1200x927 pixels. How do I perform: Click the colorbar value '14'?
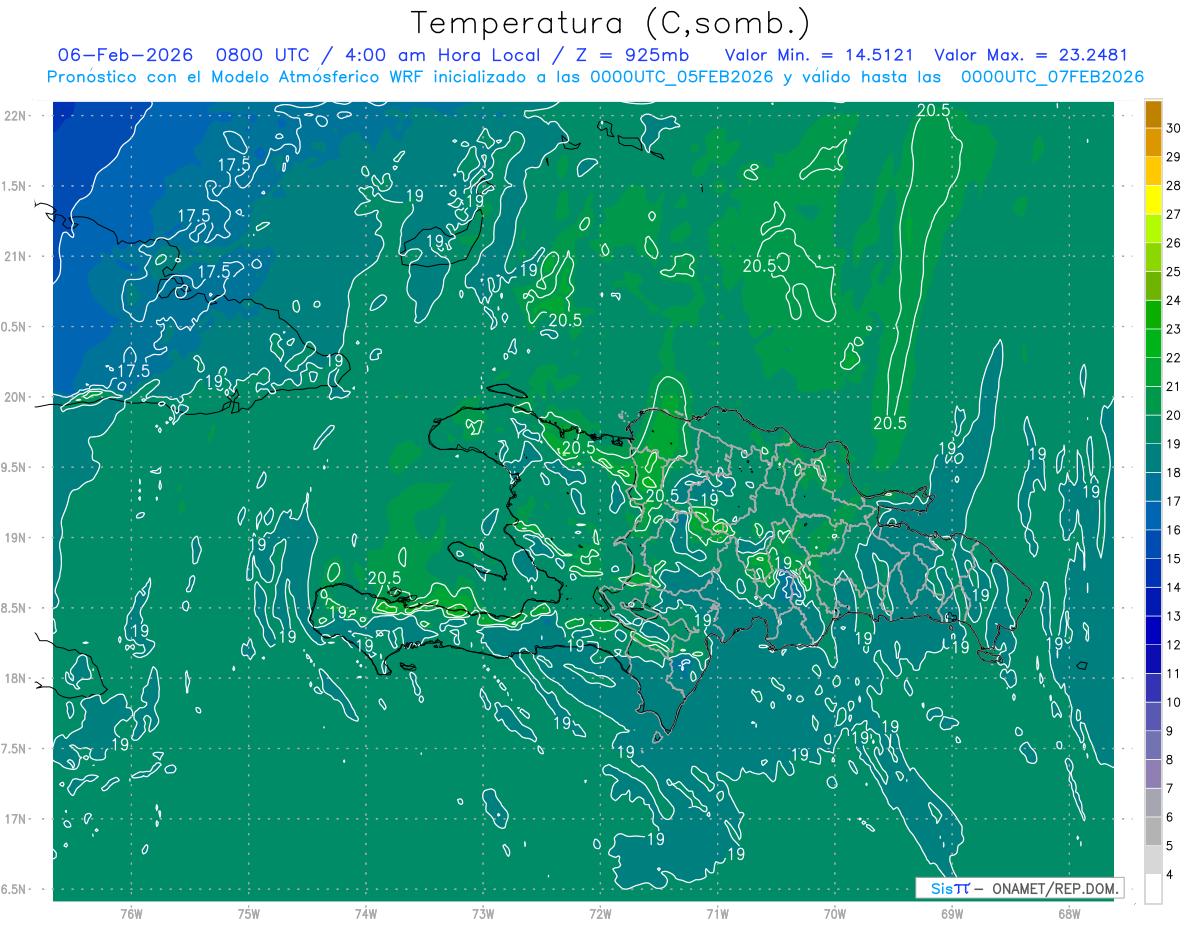pos(1174,587)
